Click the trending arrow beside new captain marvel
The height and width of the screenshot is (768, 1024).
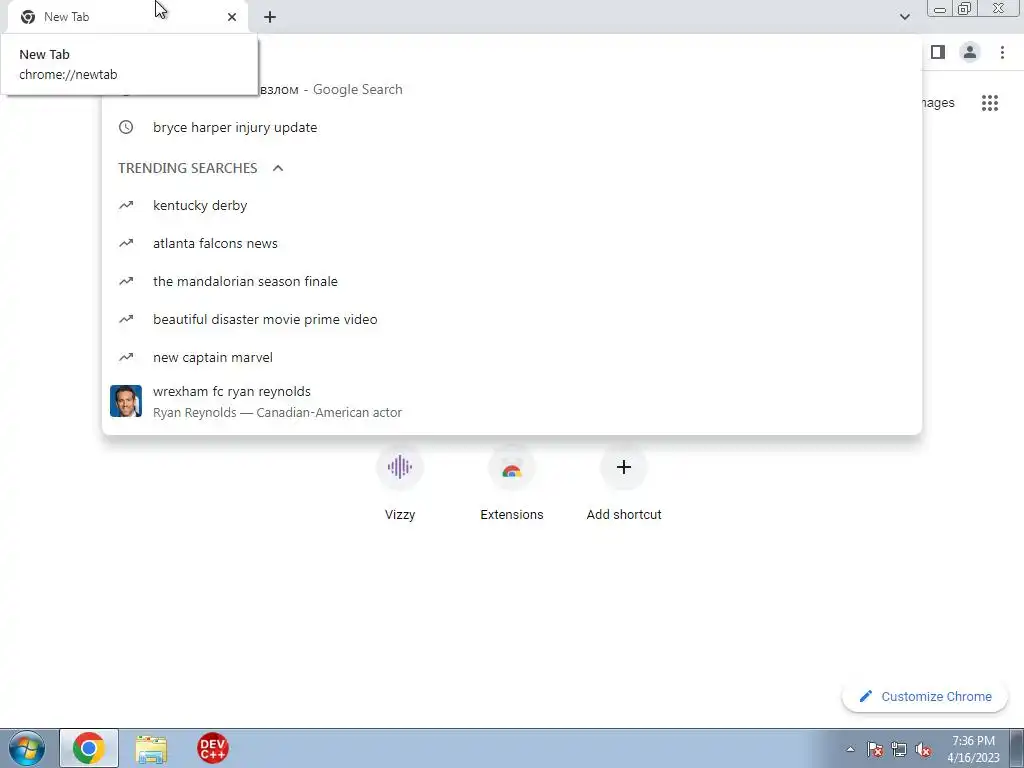tap(126, 357)
